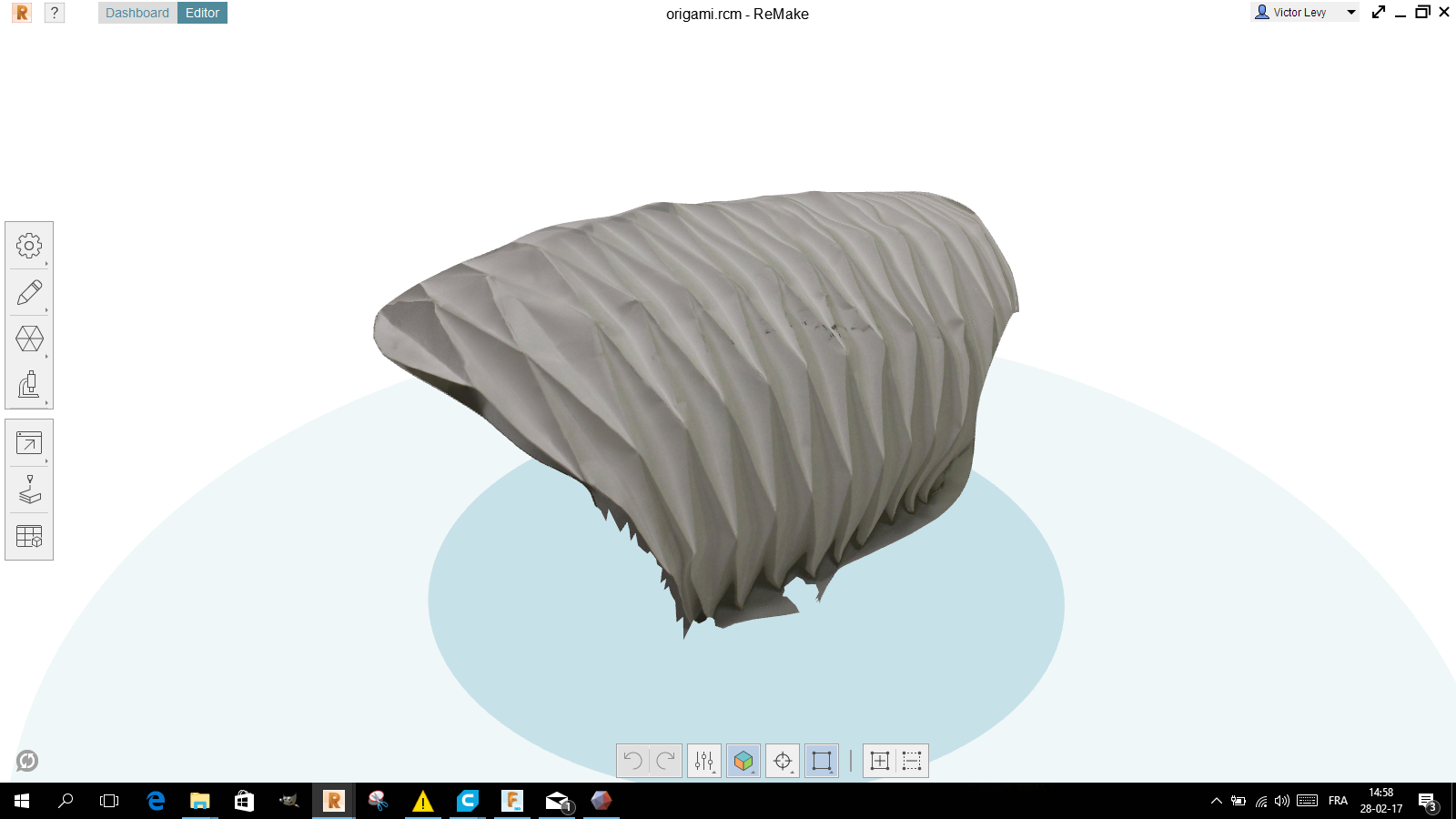Click the circular reset icon at bottom left
This screenshot has height=819, width=1456.
pos(27,761)
